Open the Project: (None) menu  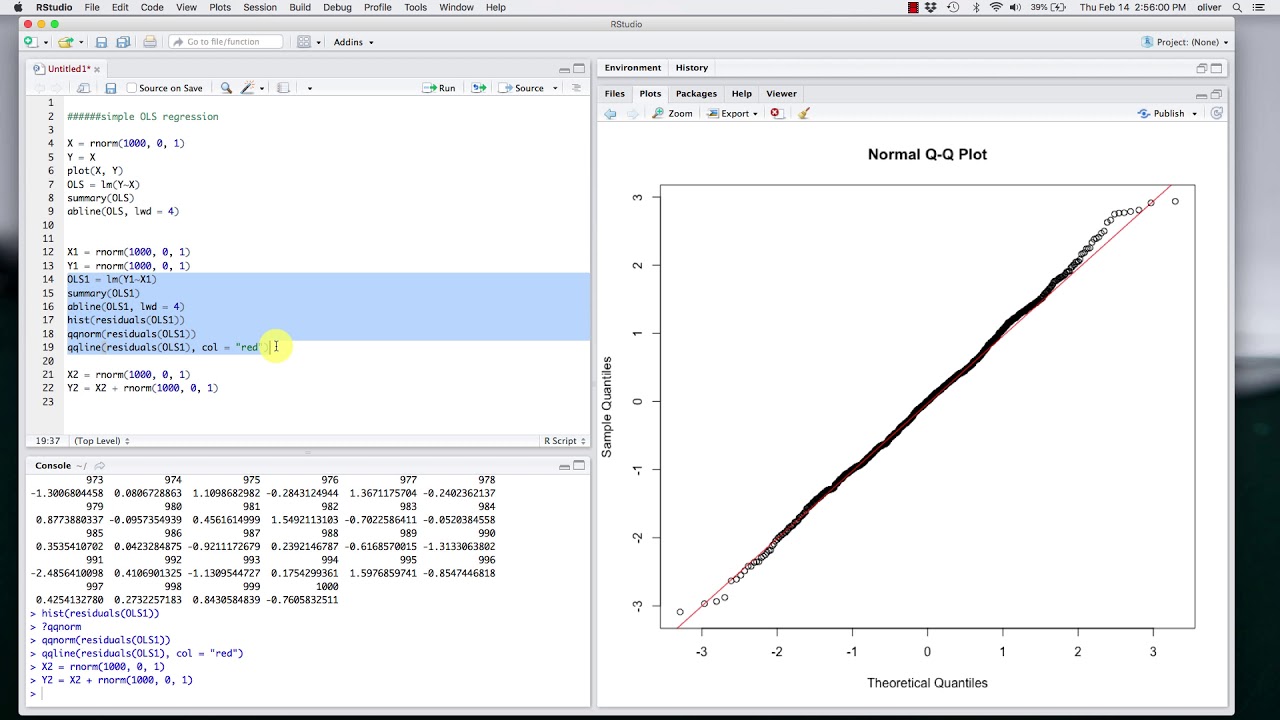point(1186,42)
